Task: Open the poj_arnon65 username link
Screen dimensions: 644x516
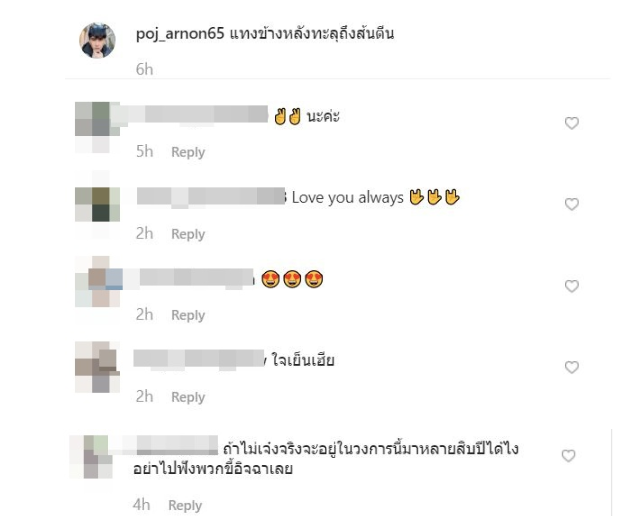Action: pos(180,33)
